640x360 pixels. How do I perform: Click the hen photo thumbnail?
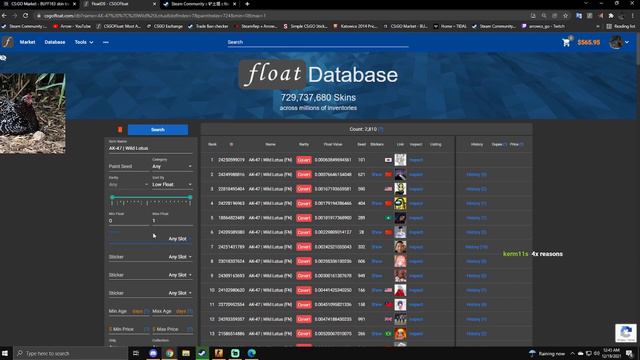(x=33, y=113)
